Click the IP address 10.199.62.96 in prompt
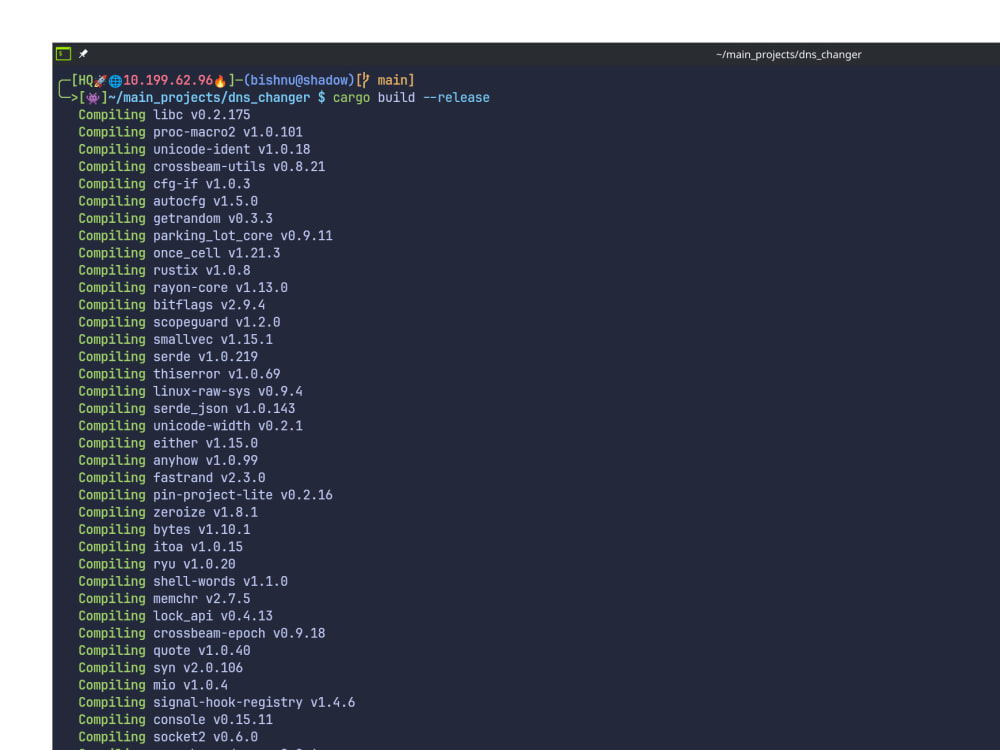 [x=168, y=80]
